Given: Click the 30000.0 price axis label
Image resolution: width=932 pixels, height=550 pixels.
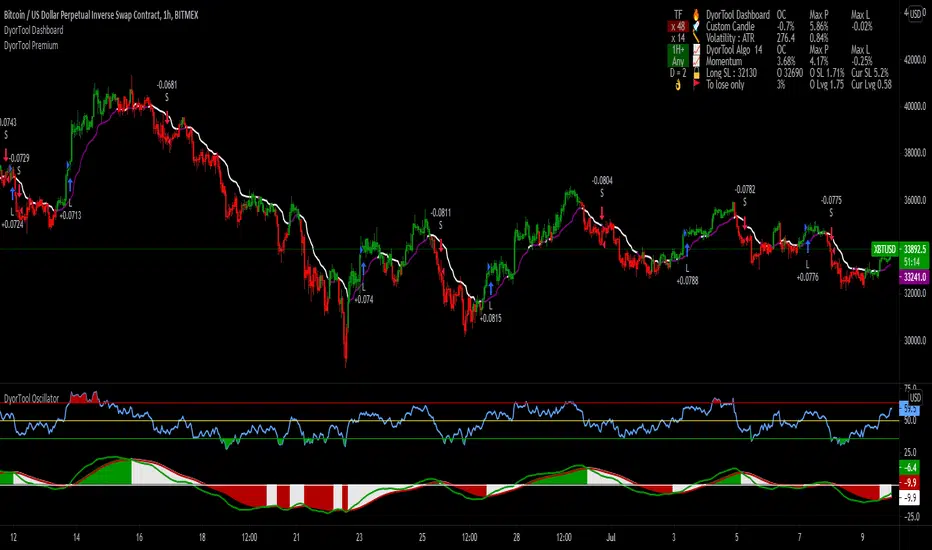Looking at the screenshot, I should coord(915,341).
